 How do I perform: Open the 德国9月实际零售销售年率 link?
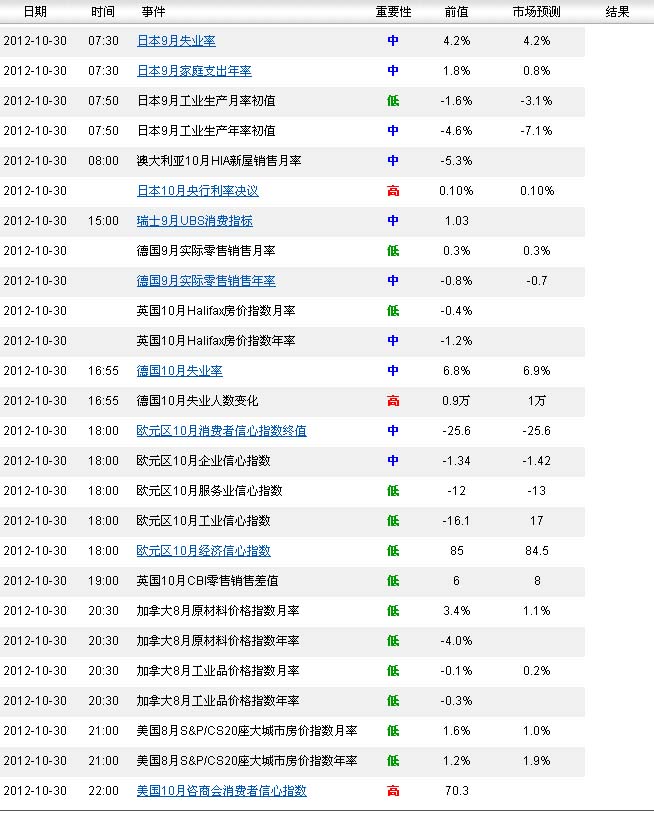click(206, 281)
